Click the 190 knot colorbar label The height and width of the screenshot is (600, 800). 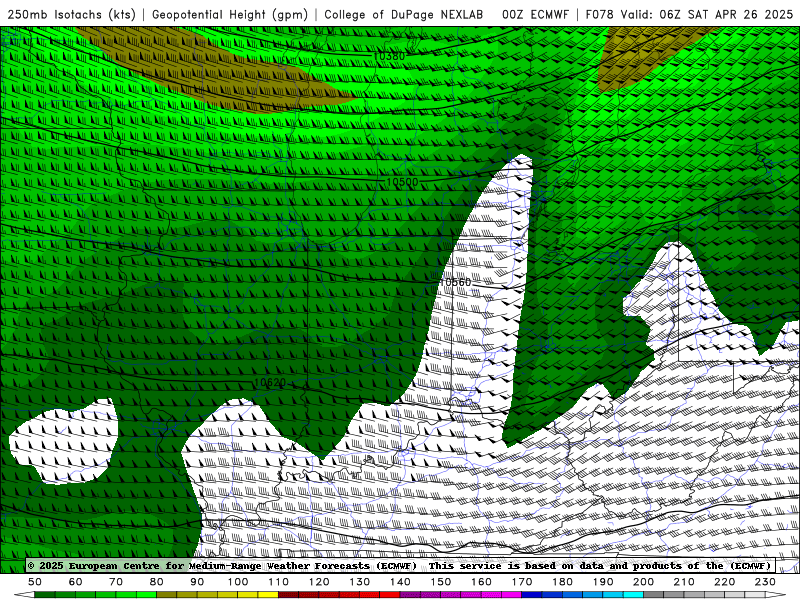coord(603,582)
